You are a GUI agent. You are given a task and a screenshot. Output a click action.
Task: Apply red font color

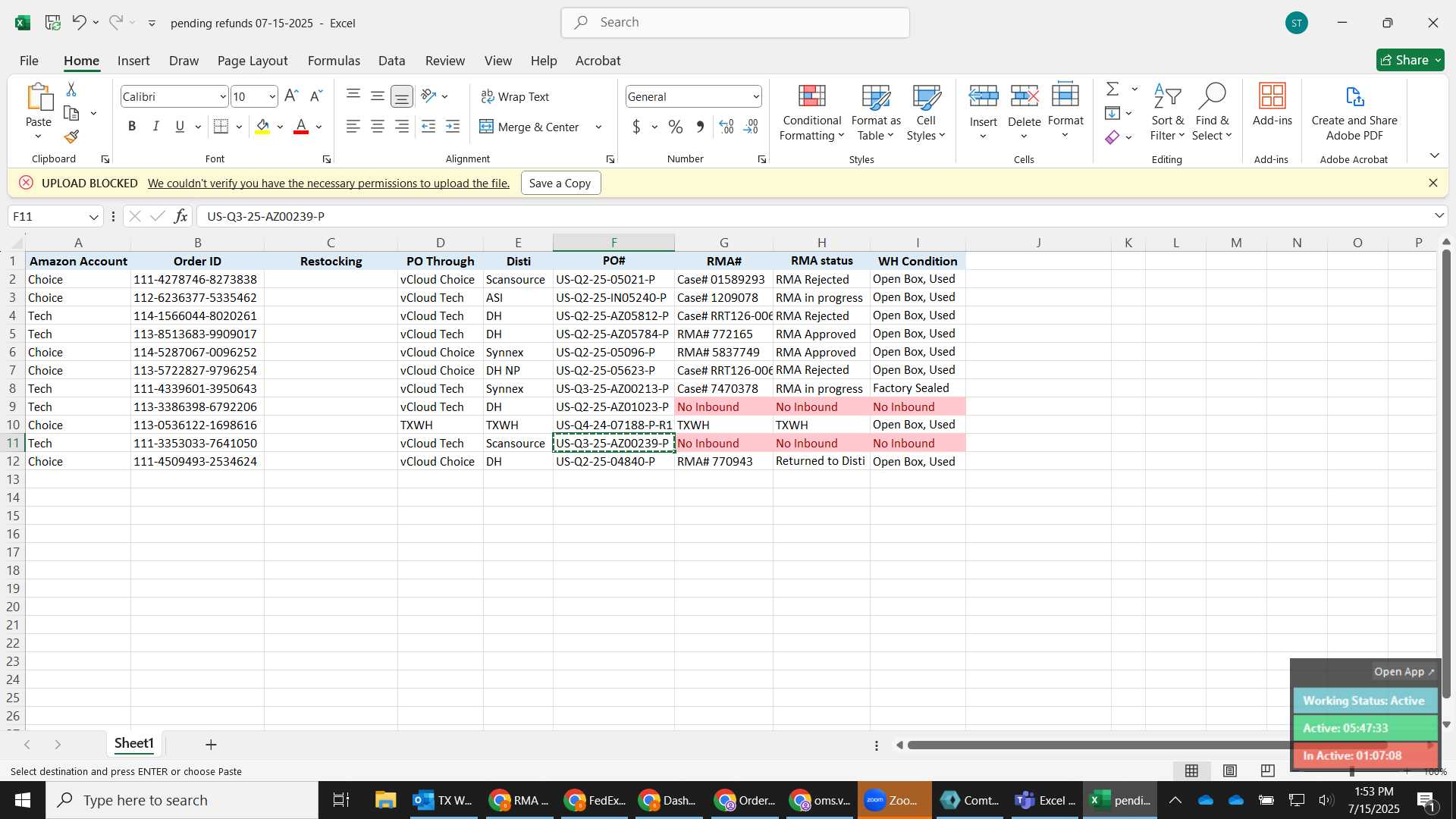pos(301,127)
